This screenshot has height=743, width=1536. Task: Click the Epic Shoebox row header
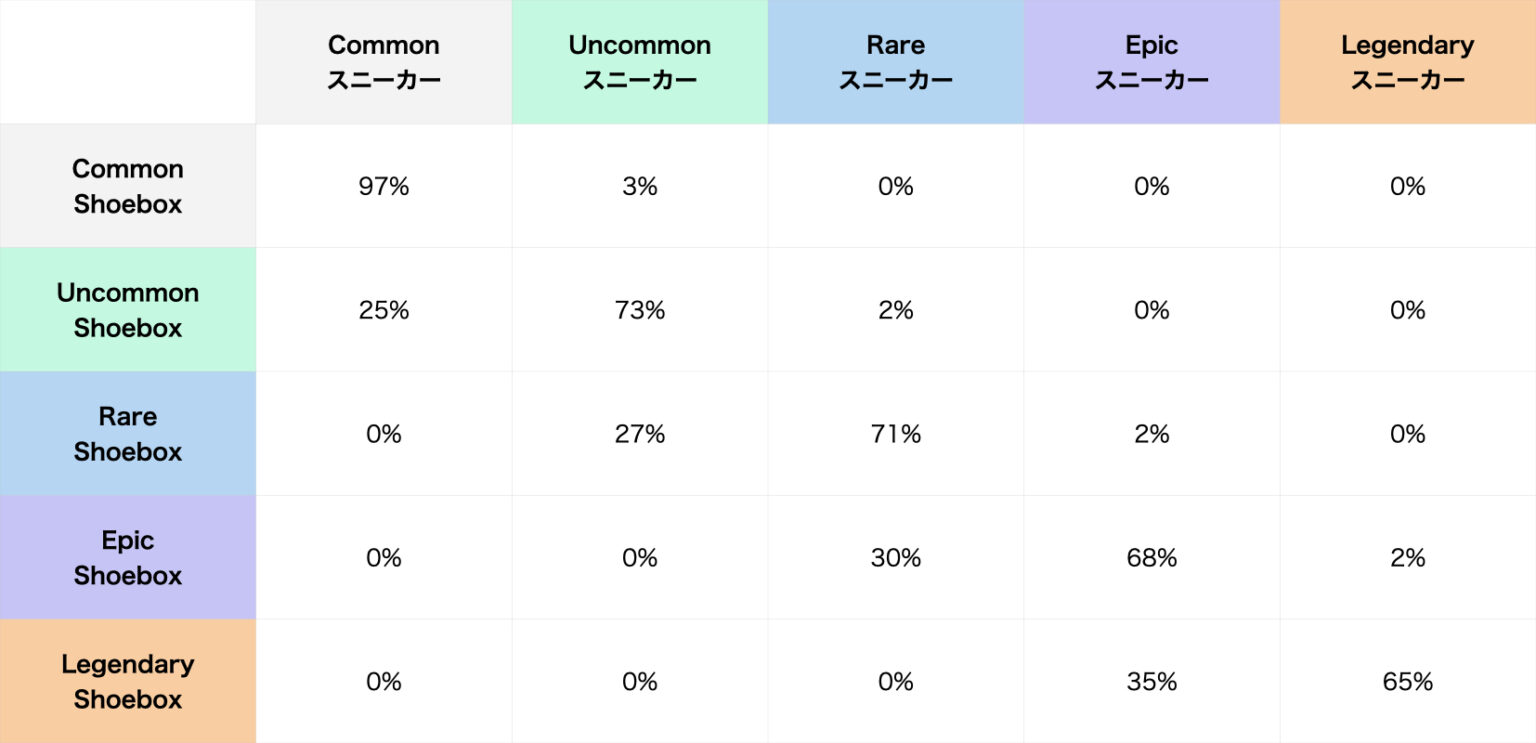pyautogui.click(x=128, y=558)
